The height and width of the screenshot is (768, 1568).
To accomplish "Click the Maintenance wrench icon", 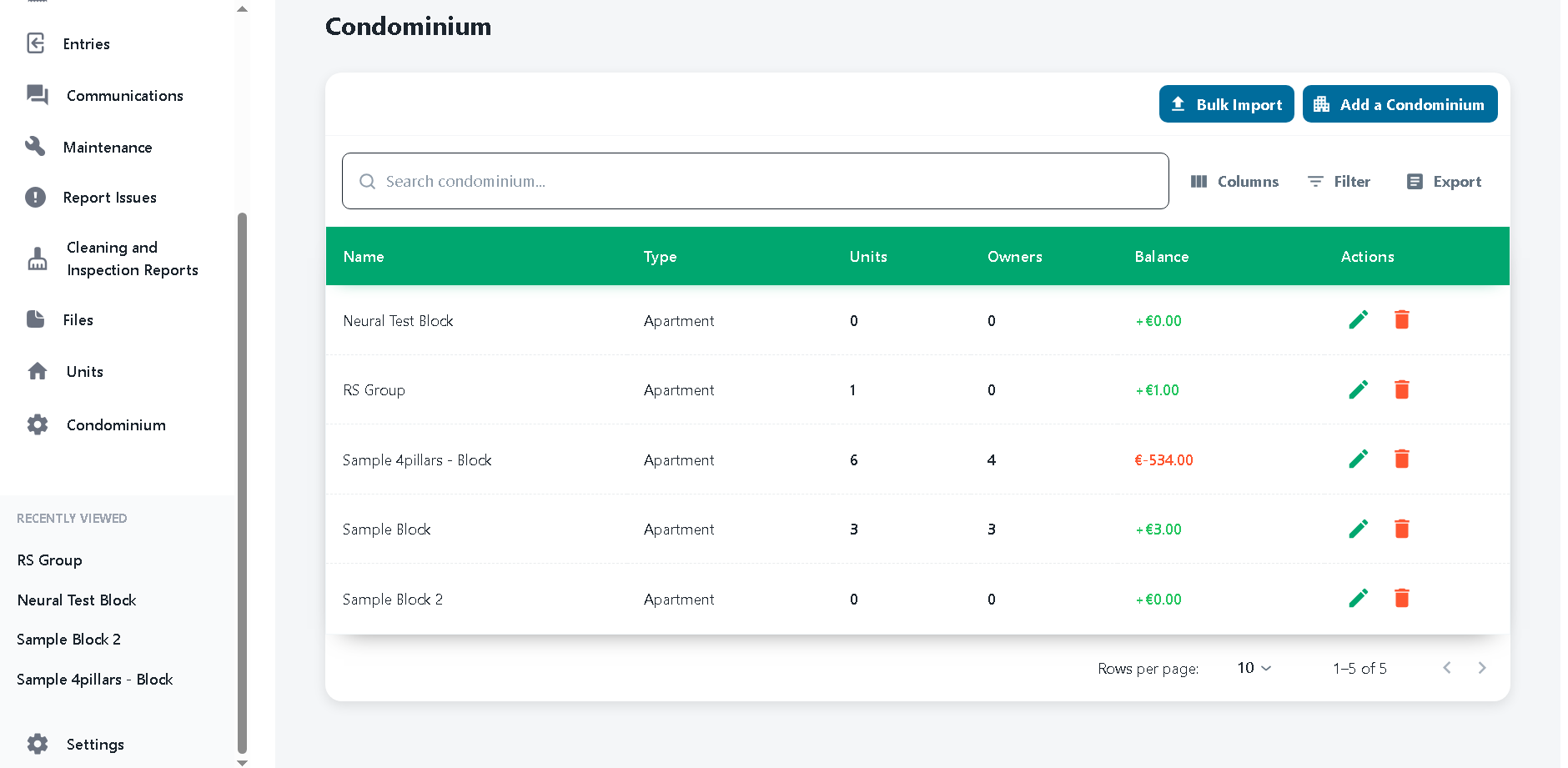I will click(x=36, y=147).
